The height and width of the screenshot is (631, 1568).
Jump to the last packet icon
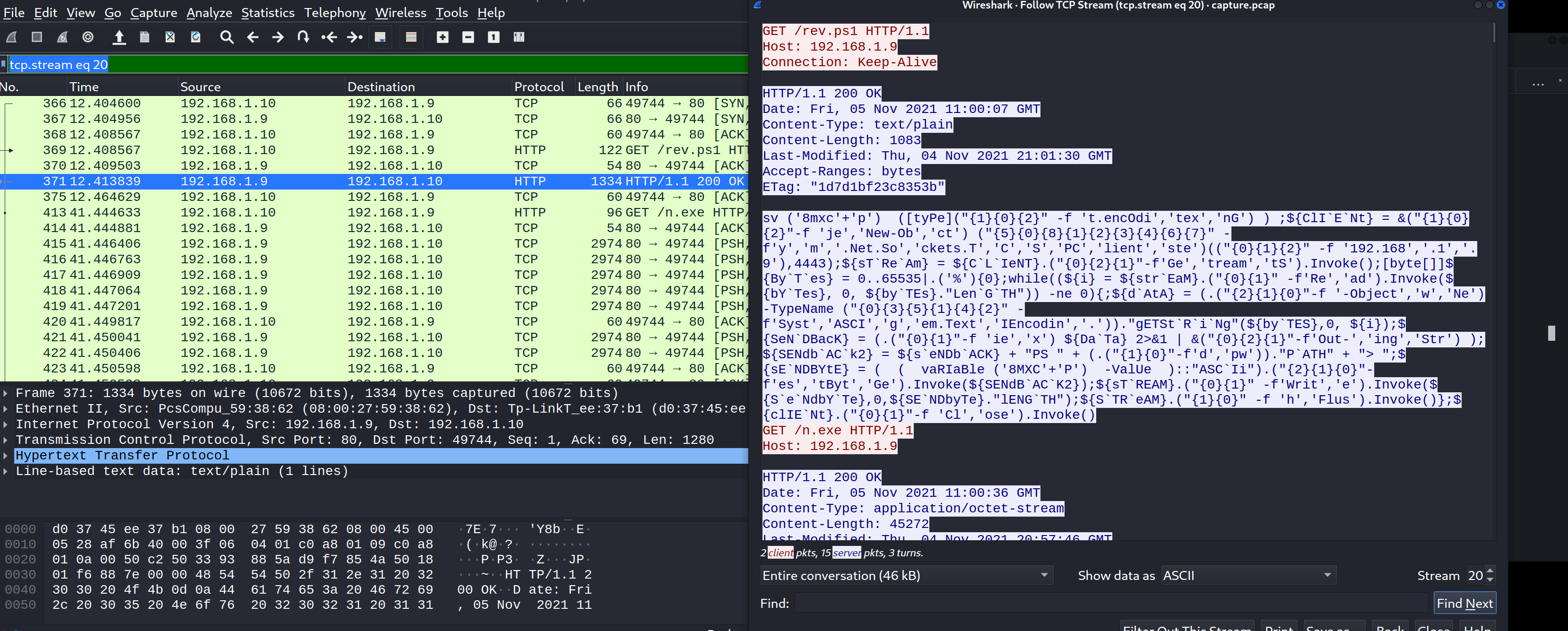(x=354, y=37)
